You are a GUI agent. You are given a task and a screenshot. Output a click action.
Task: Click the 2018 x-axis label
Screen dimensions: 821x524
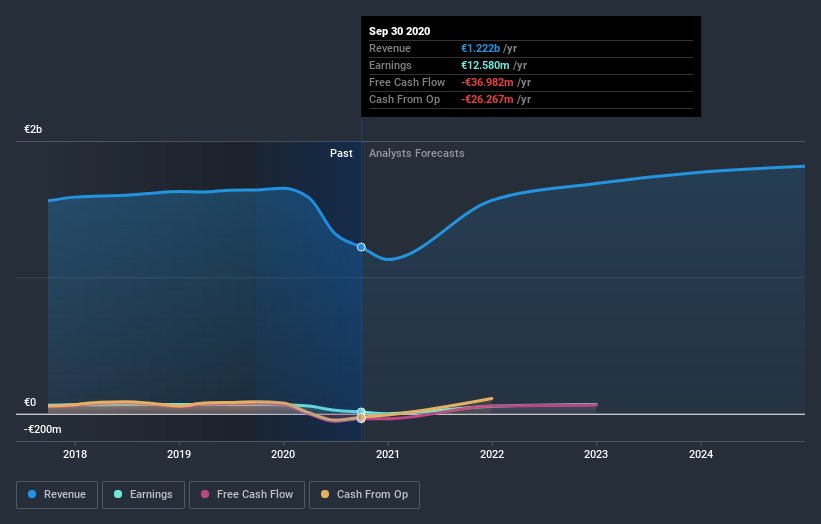75,454
